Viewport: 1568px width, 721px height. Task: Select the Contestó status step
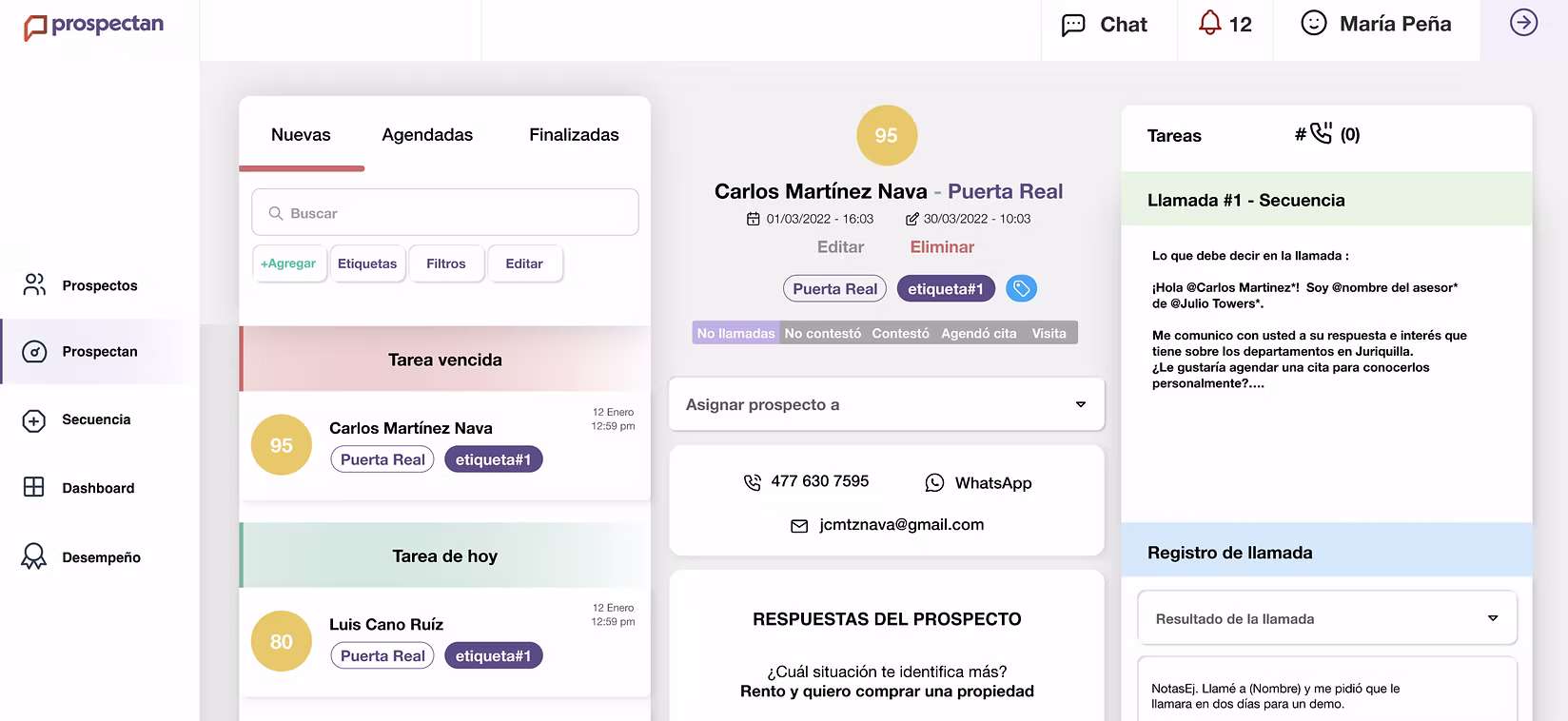[x=900, y=333]
